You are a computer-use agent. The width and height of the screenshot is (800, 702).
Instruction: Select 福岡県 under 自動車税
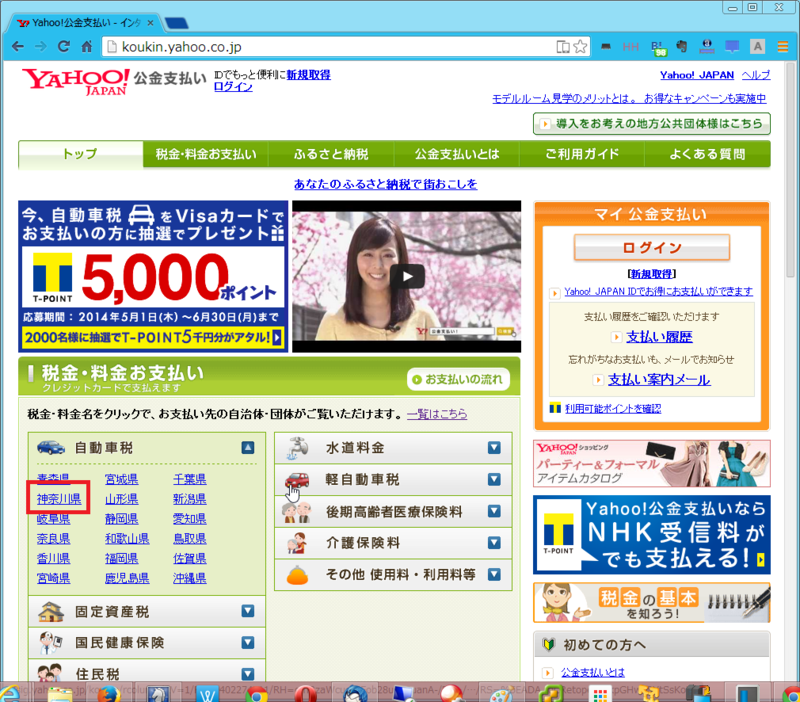pyautogui.click(x=121, y=558)
